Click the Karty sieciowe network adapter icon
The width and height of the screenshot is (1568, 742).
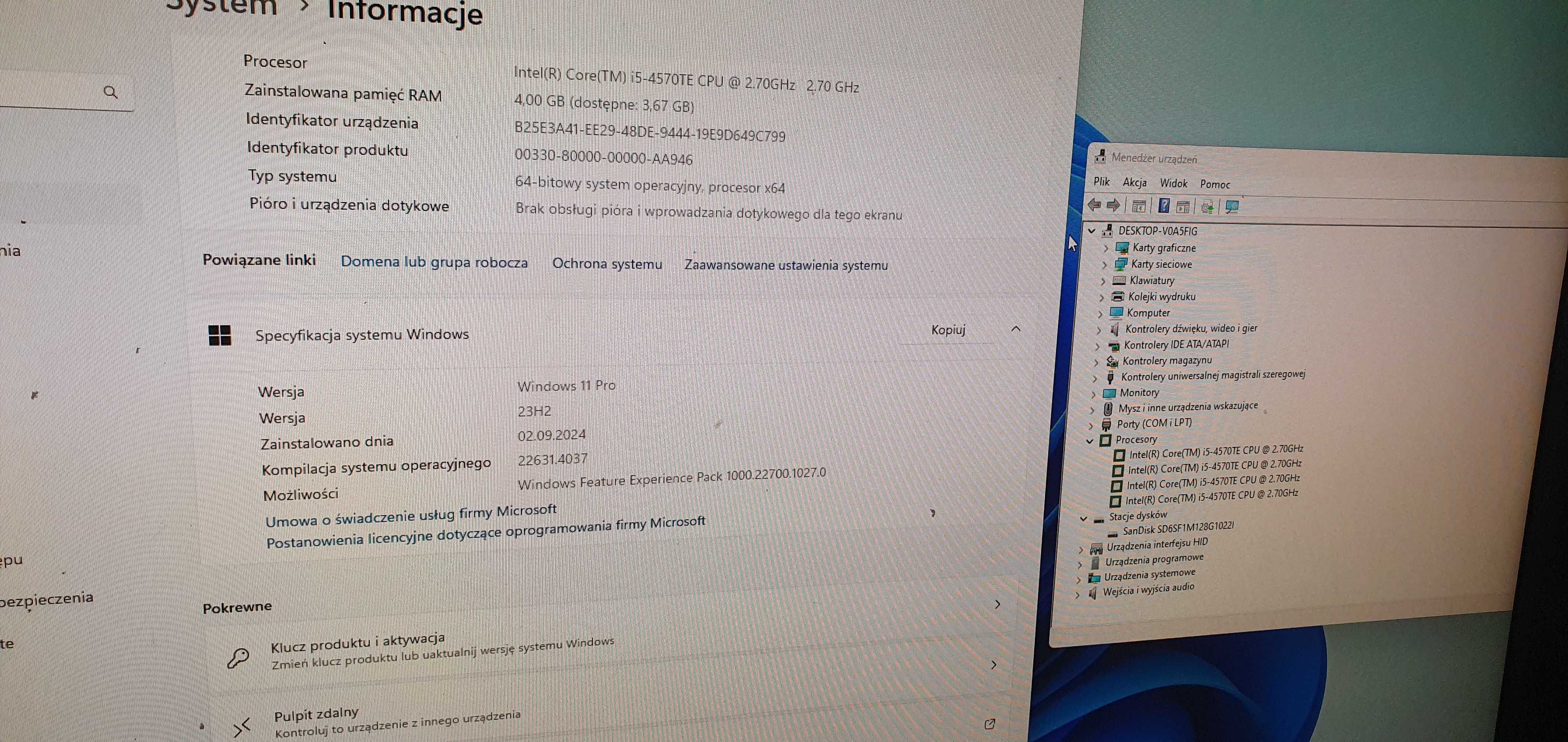[x=1120, y=264]
